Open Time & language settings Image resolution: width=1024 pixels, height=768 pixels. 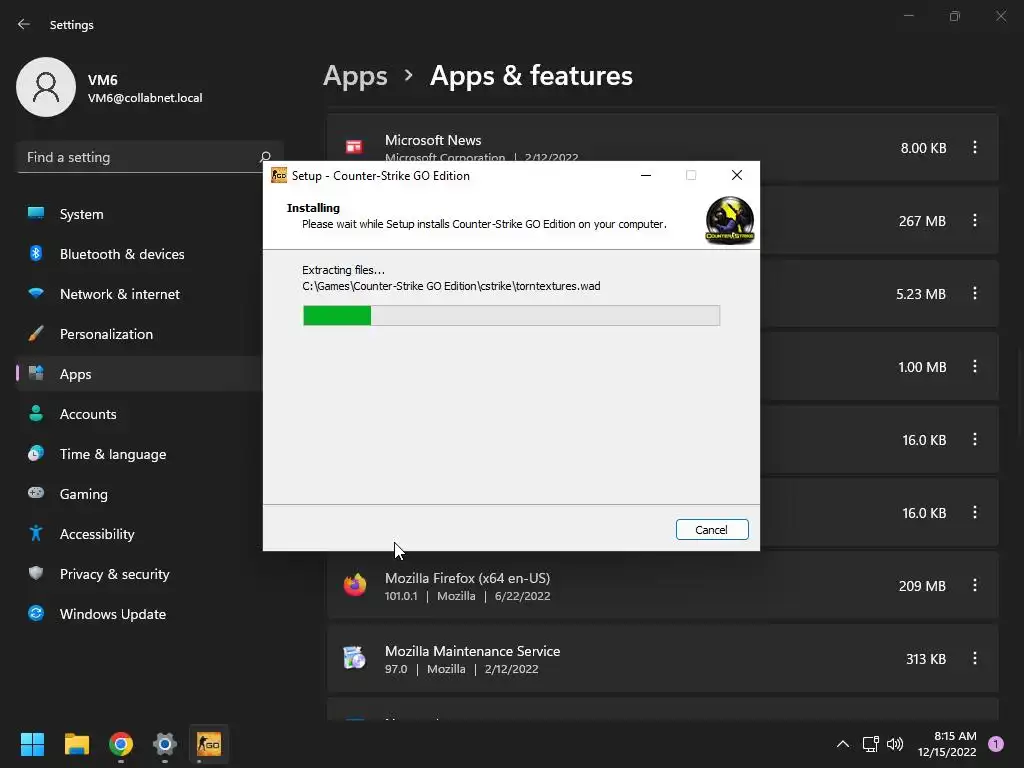click(x=140, y=454)
